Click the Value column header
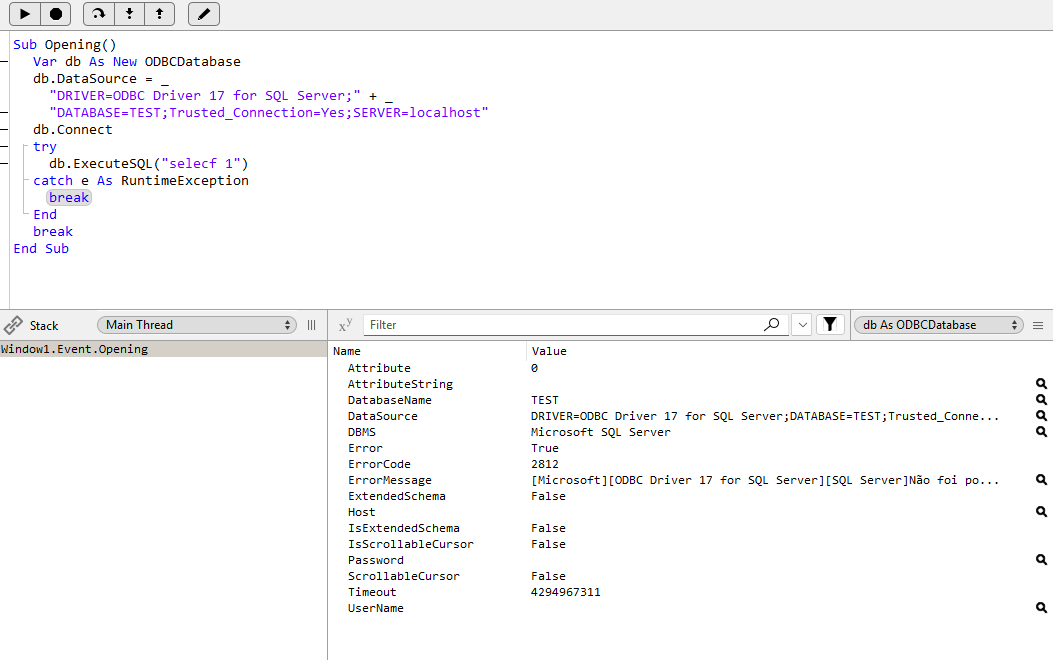Viewport: 1053px width, 660px height. point(549,351)
